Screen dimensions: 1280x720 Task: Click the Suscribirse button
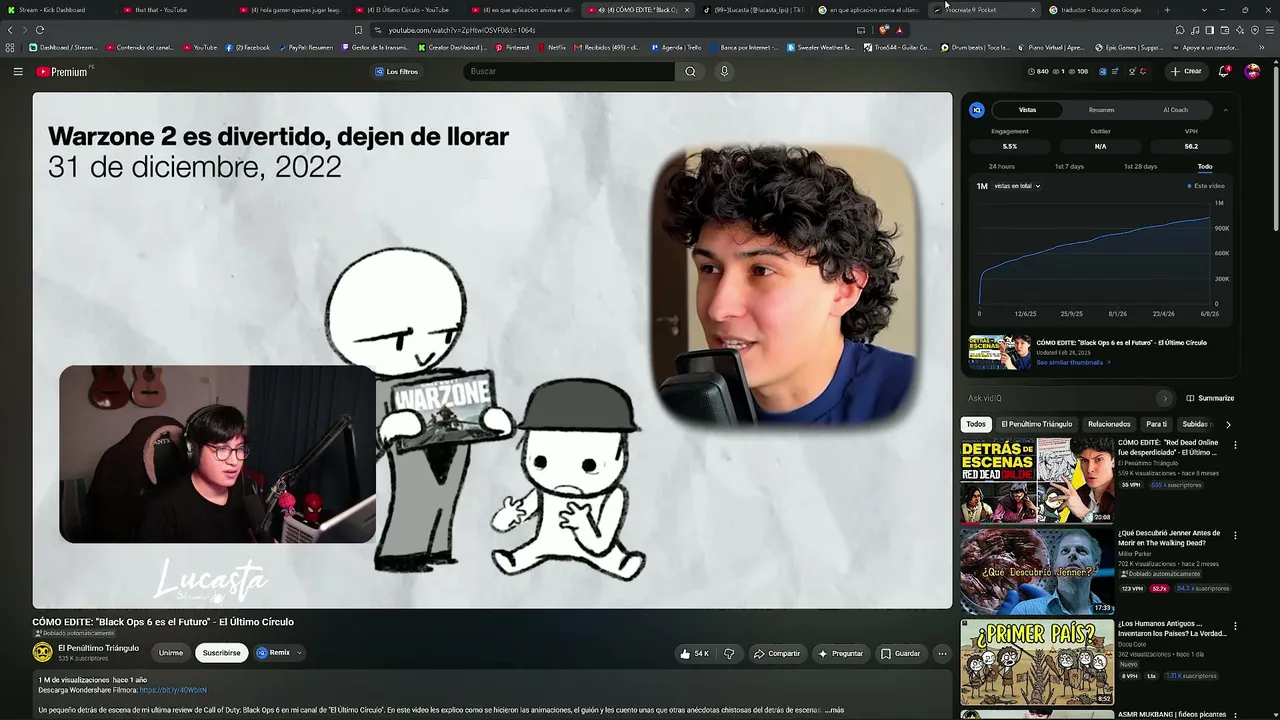coord(221,653)
